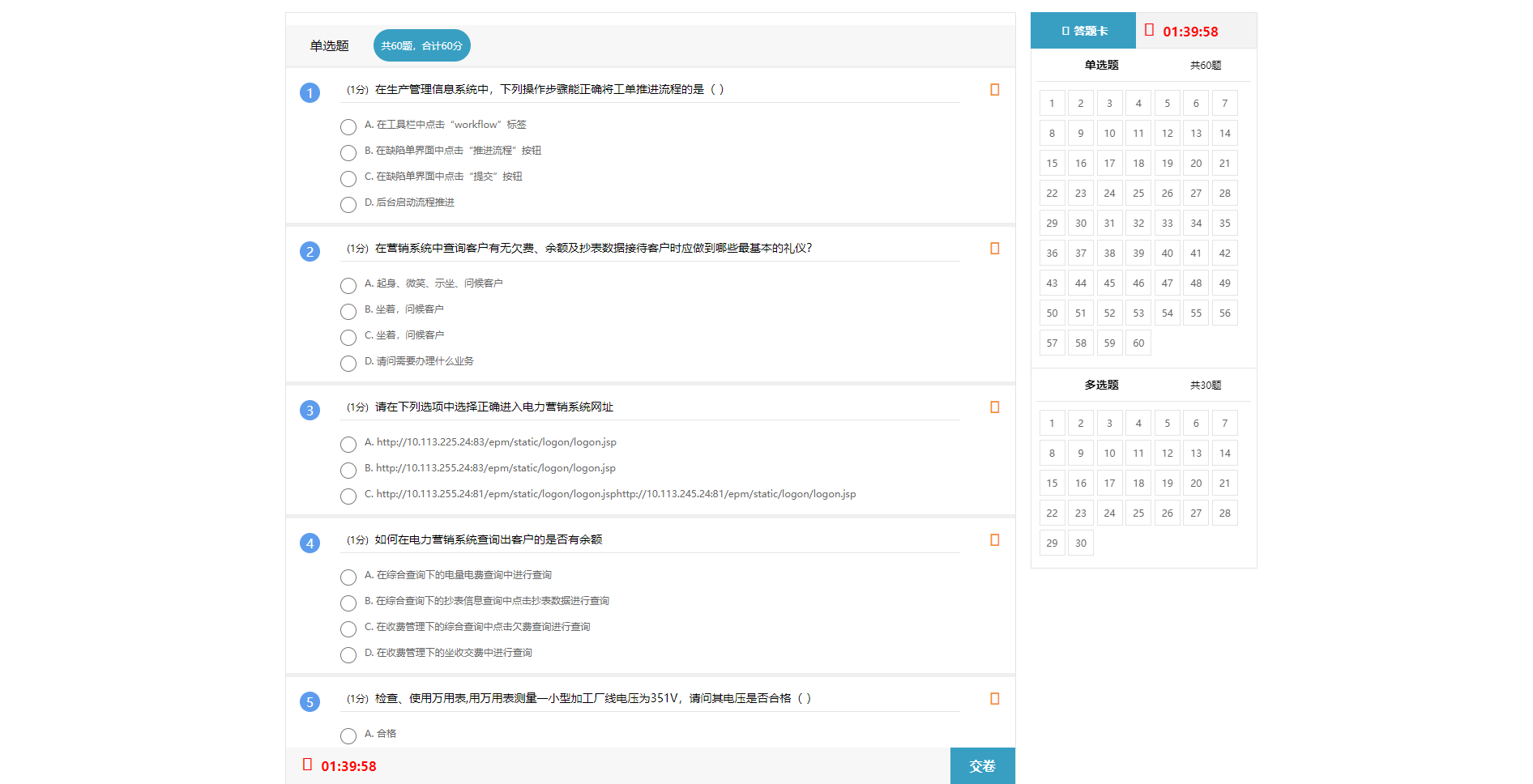Submit the exam with 交卷 button
The width and height of the screenshot is (1533, 784).
982,765
